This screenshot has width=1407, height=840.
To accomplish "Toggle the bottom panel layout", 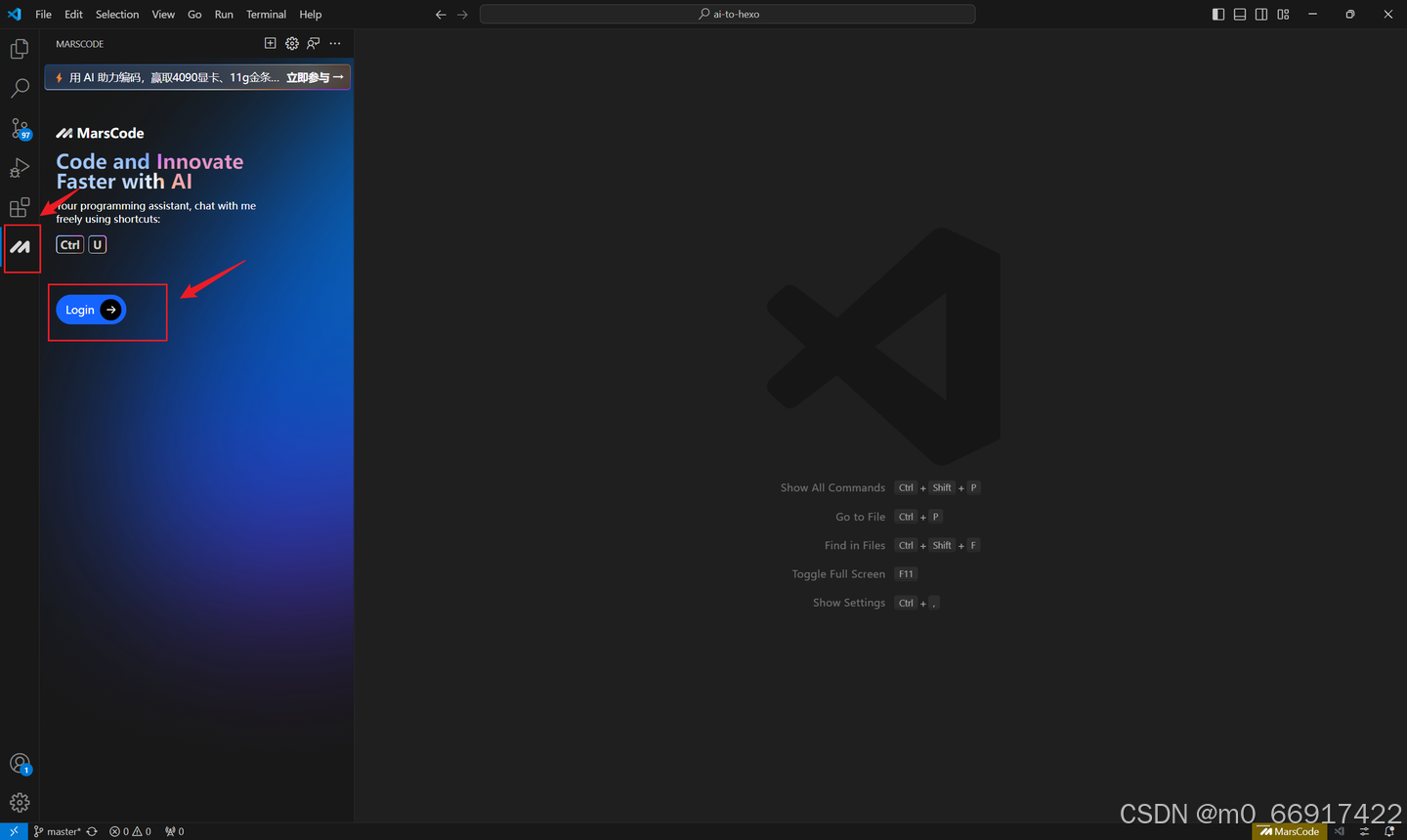I will pos(1240,14).
